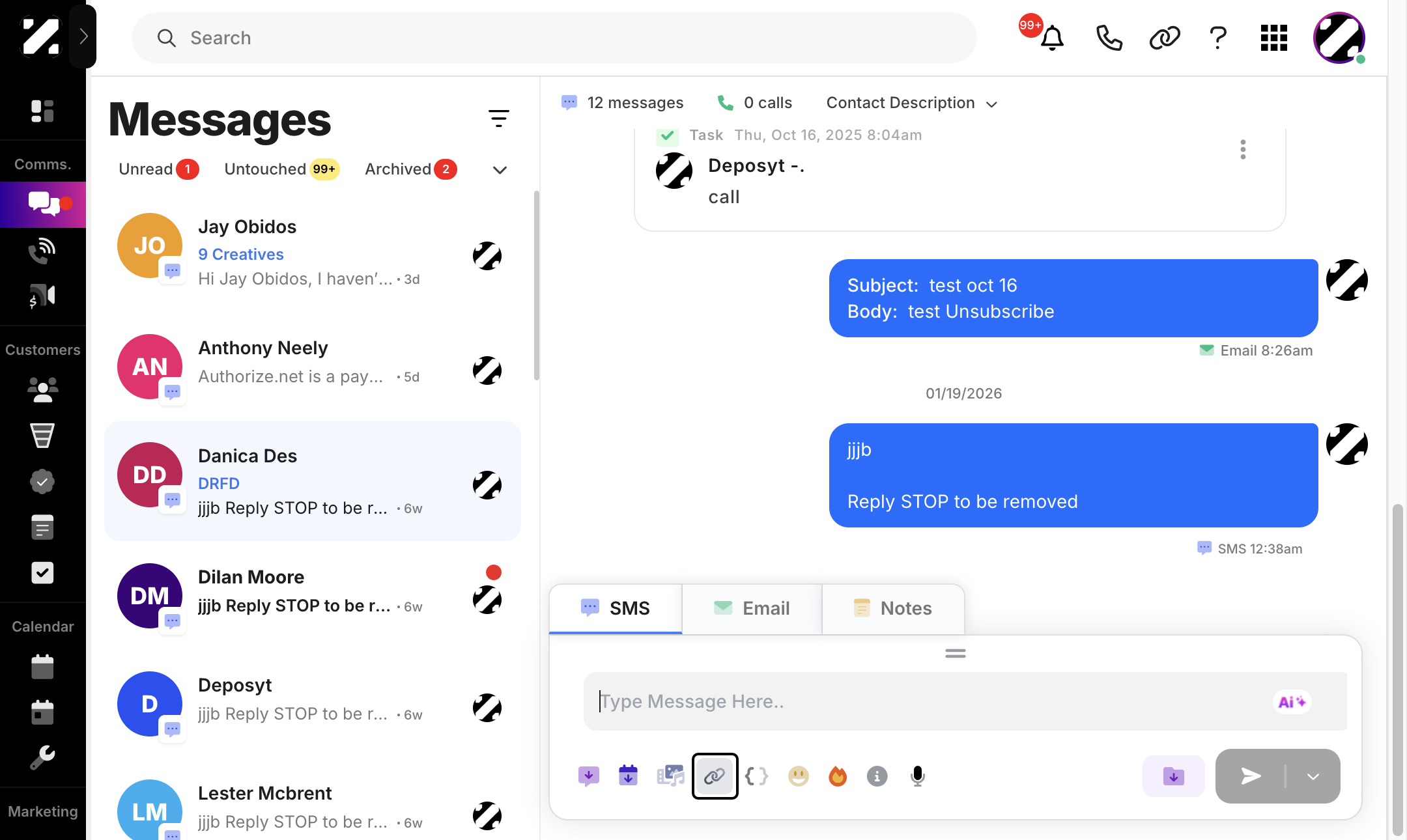This screenshot has width=1407, height=840.
Task: Click the AI assist button in message box
Action: (1292, 702)
